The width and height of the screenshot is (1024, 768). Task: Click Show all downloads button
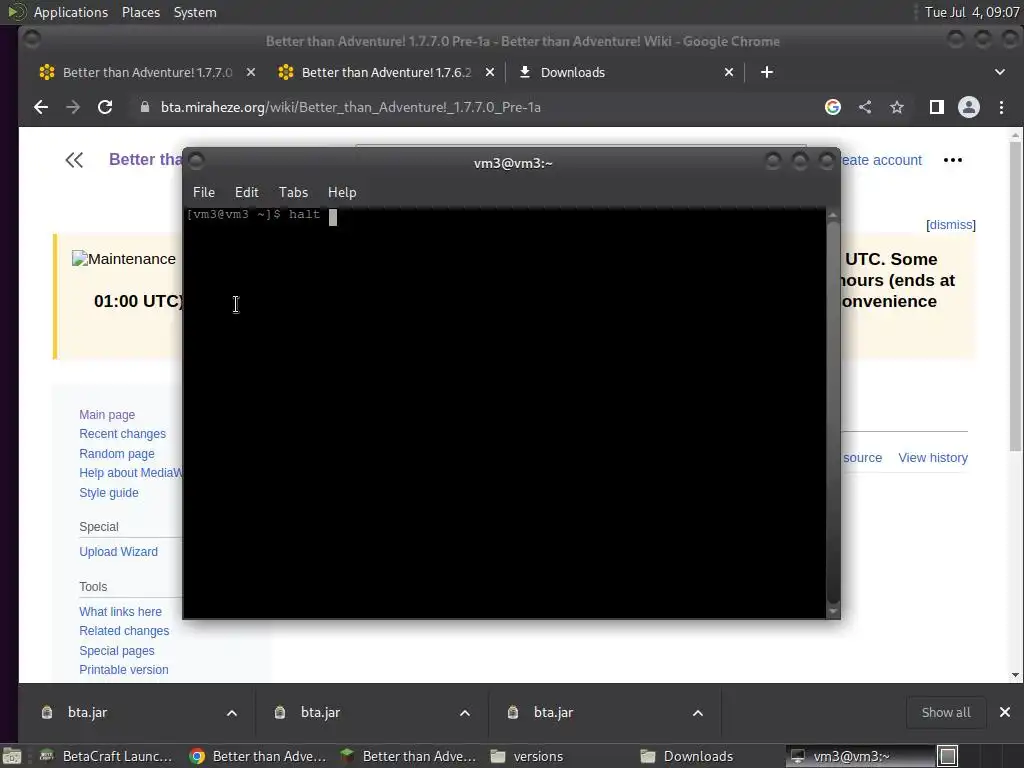coord(946,712)
